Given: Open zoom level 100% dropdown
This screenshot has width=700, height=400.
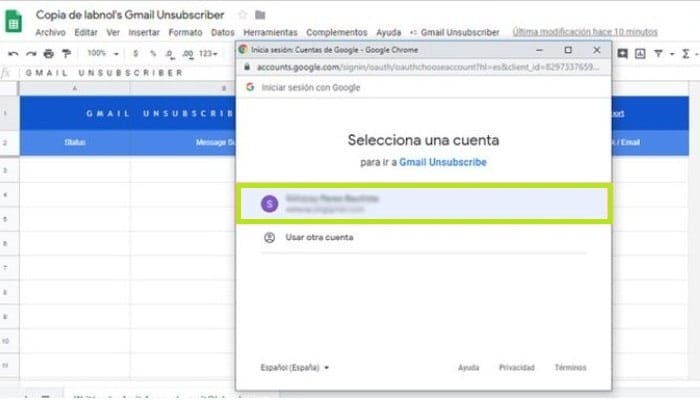Looking at the screenshot, I should [103, 53].
